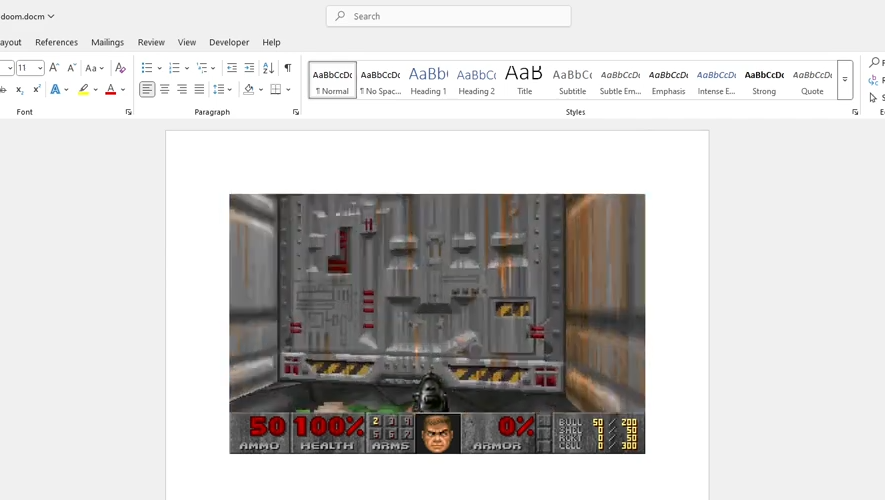Open highlight color dropdown arrow
The width and height of the screenshot is (885, 500).
95,89
